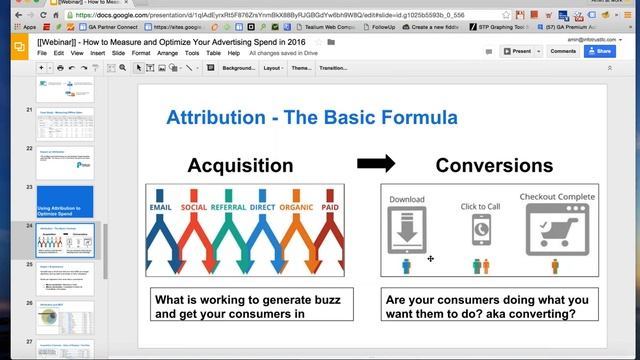640x360 pixels.
Task: Star the presentation title
Action: pyautogui.click(x=318, y=42)
